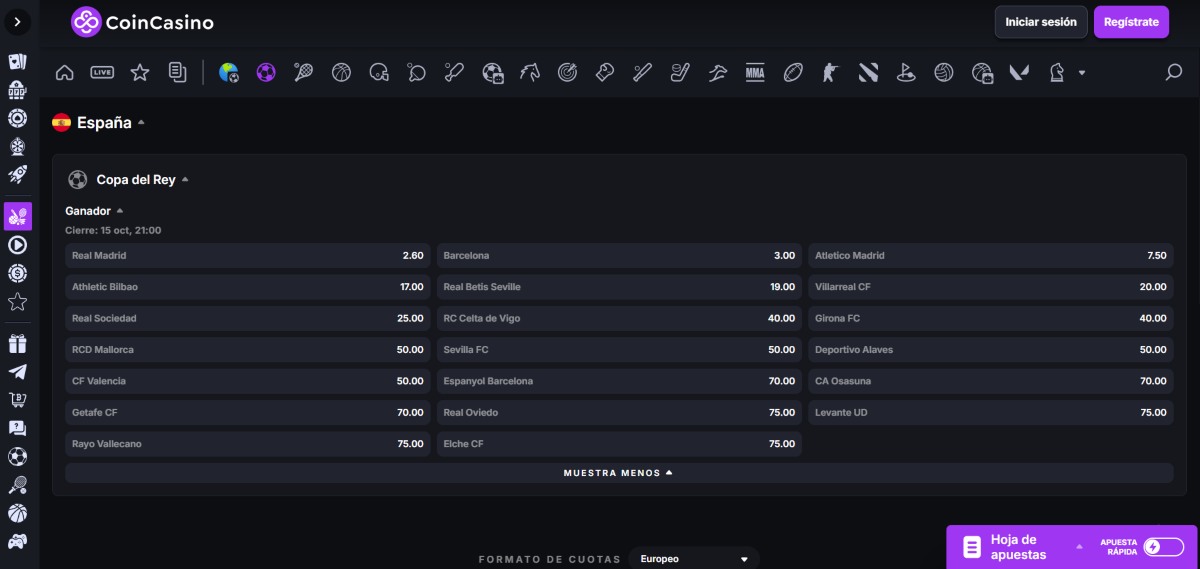Toggle the Apuesta Rápida switch

tap(1164, 546)
